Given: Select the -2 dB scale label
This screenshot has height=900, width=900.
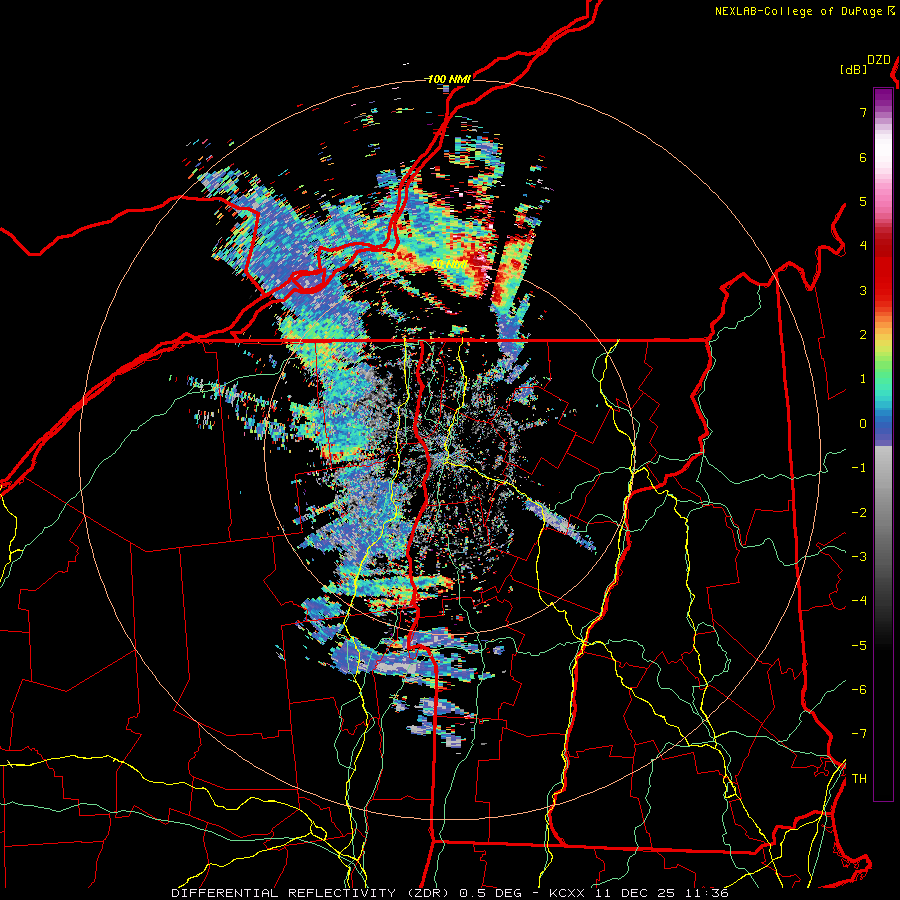Looking at the screenshot, I should point(859,513).
